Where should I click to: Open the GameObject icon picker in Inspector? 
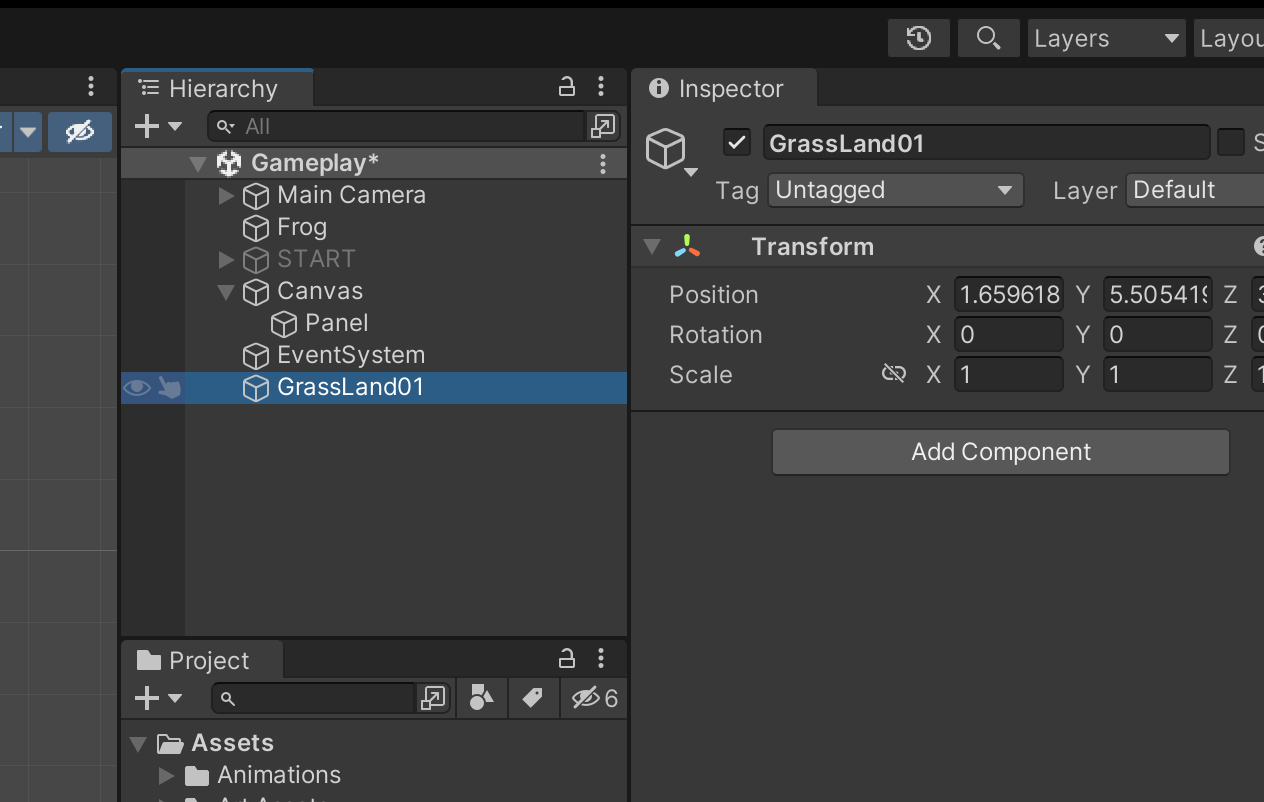point(669,152)
